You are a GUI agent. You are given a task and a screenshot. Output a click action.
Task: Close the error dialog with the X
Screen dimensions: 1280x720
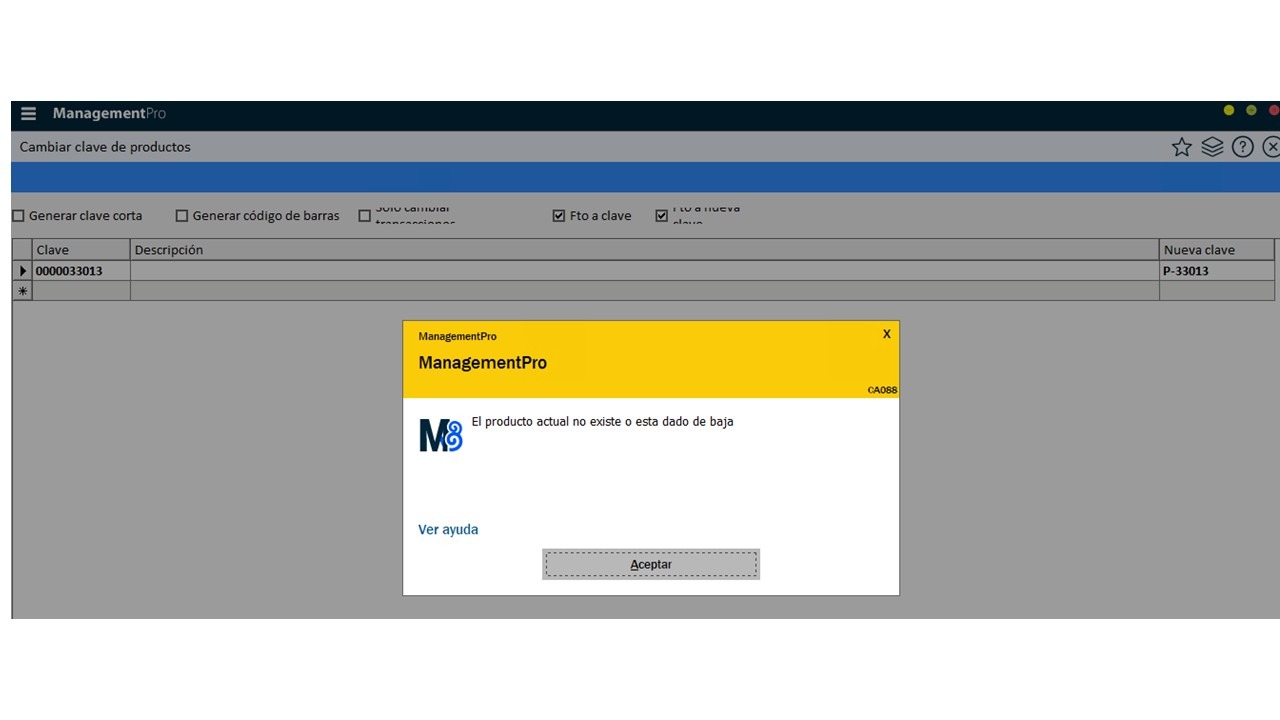(886, 334)
